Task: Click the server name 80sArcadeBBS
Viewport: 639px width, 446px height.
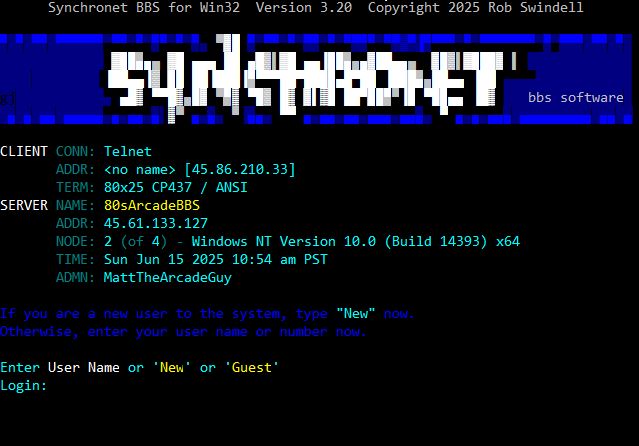Action: click(x=152, y=205)
